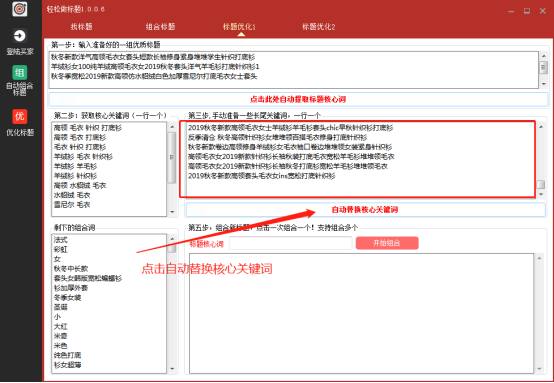Click the title line starting 羊绒衫女100纯羊绒
This screenshot has height=383, width=554.
click(x=155, y=66)
